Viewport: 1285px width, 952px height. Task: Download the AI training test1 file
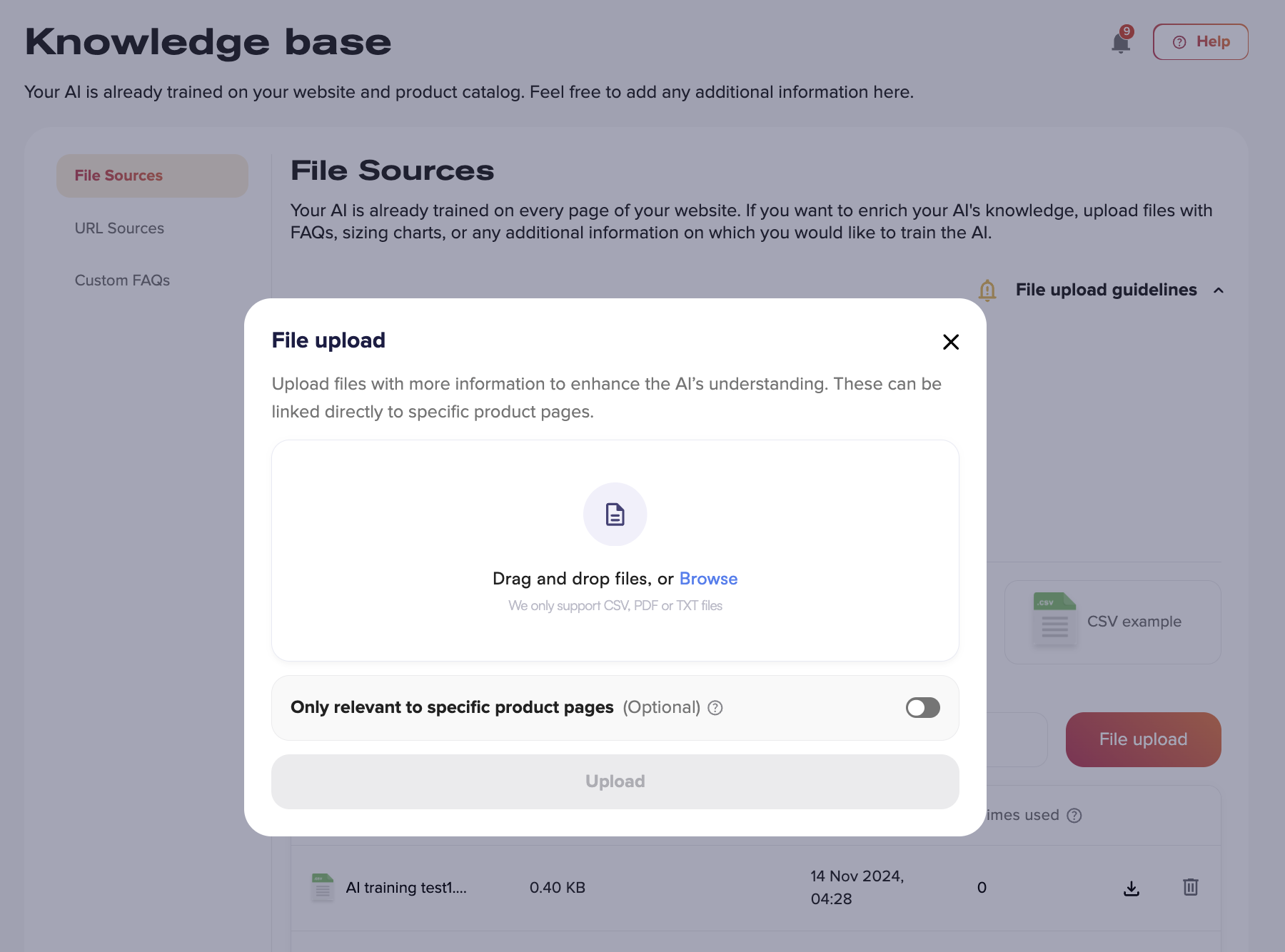click(x=1132, y=888)
